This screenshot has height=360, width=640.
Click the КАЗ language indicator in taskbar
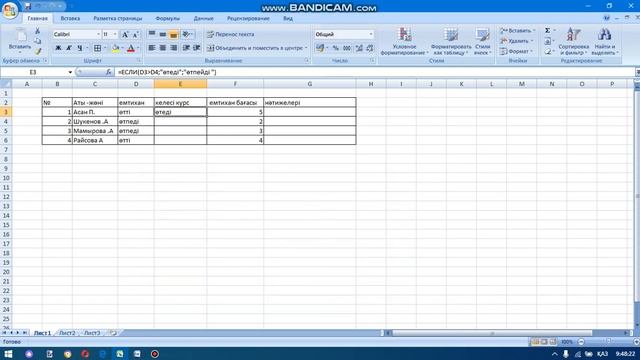click(602, 354)
